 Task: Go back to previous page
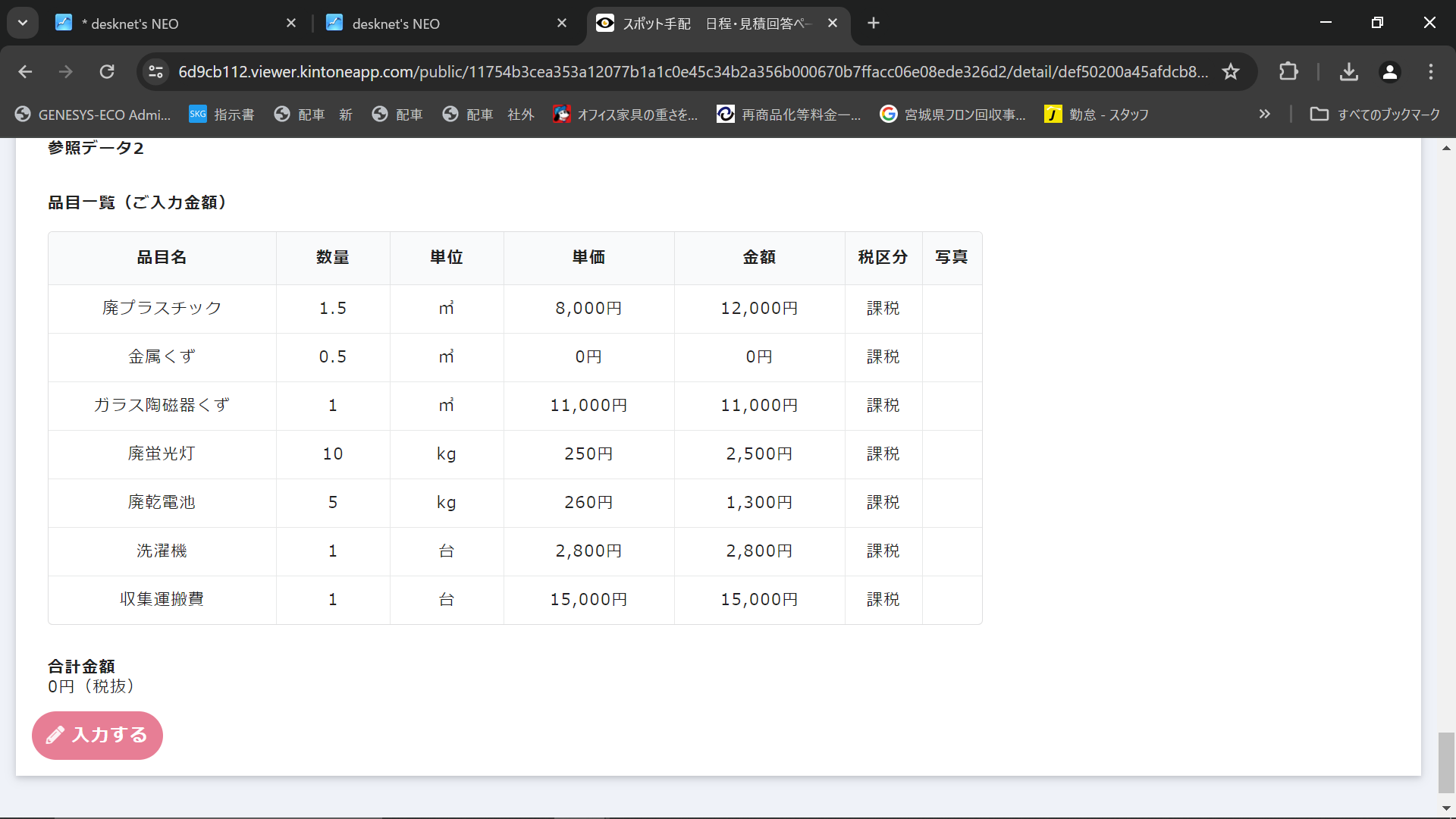25,72
